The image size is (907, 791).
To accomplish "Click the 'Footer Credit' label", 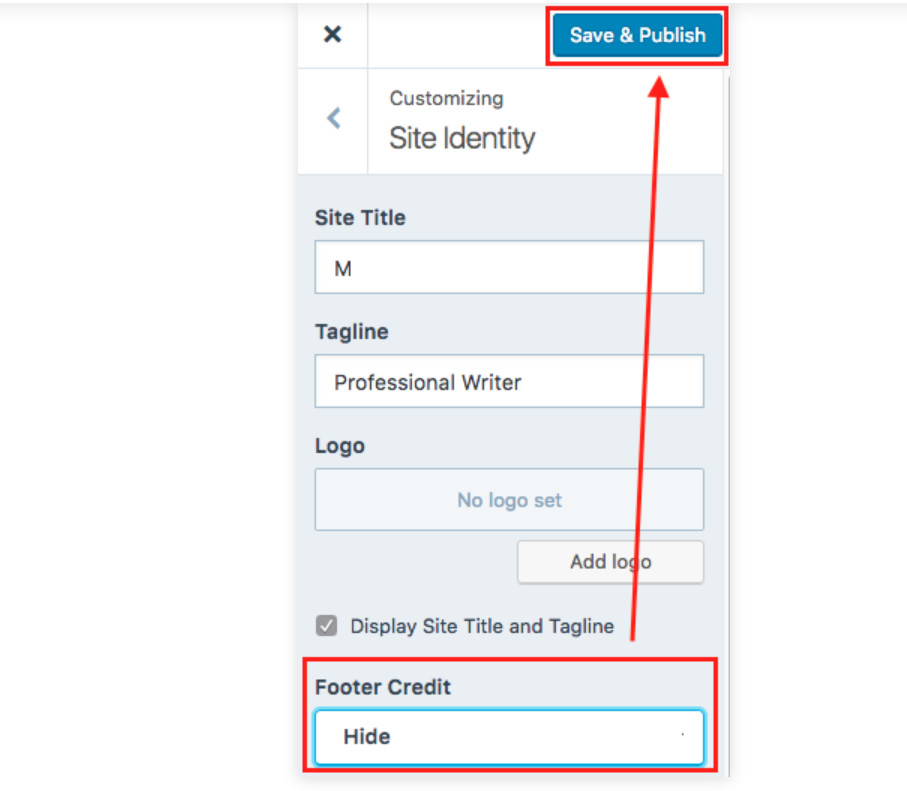I will coord(382,687).
